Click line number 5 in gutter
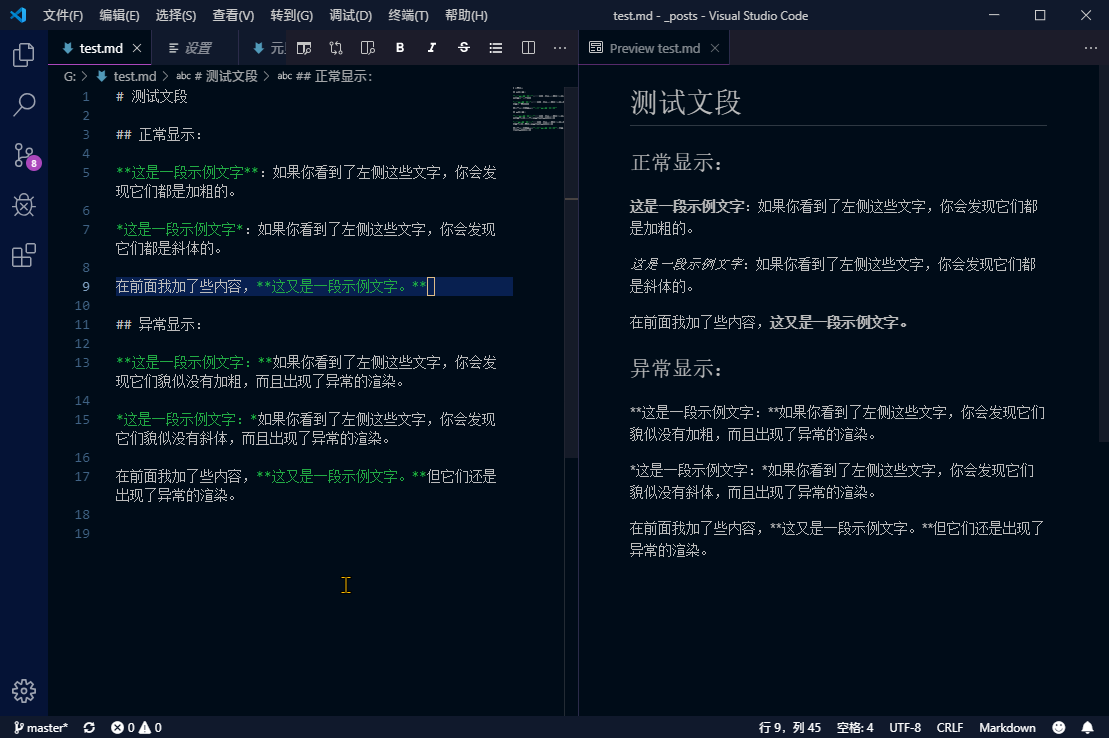This screenshot has height=738, width=1109. tap(86, 173)
